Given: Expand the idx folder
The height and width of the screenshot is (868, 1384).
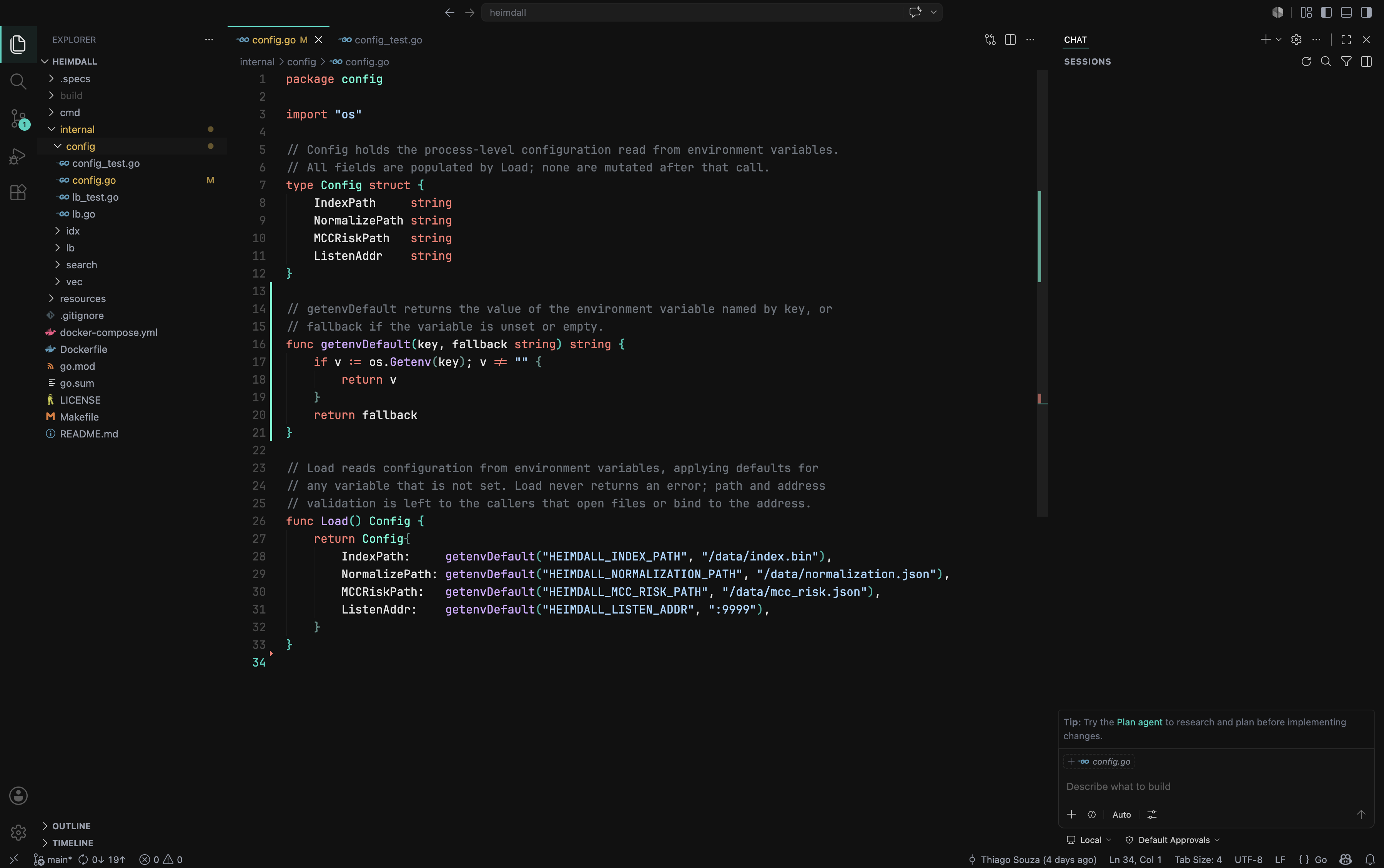Looking at the screenshot, I should (132, 231).
